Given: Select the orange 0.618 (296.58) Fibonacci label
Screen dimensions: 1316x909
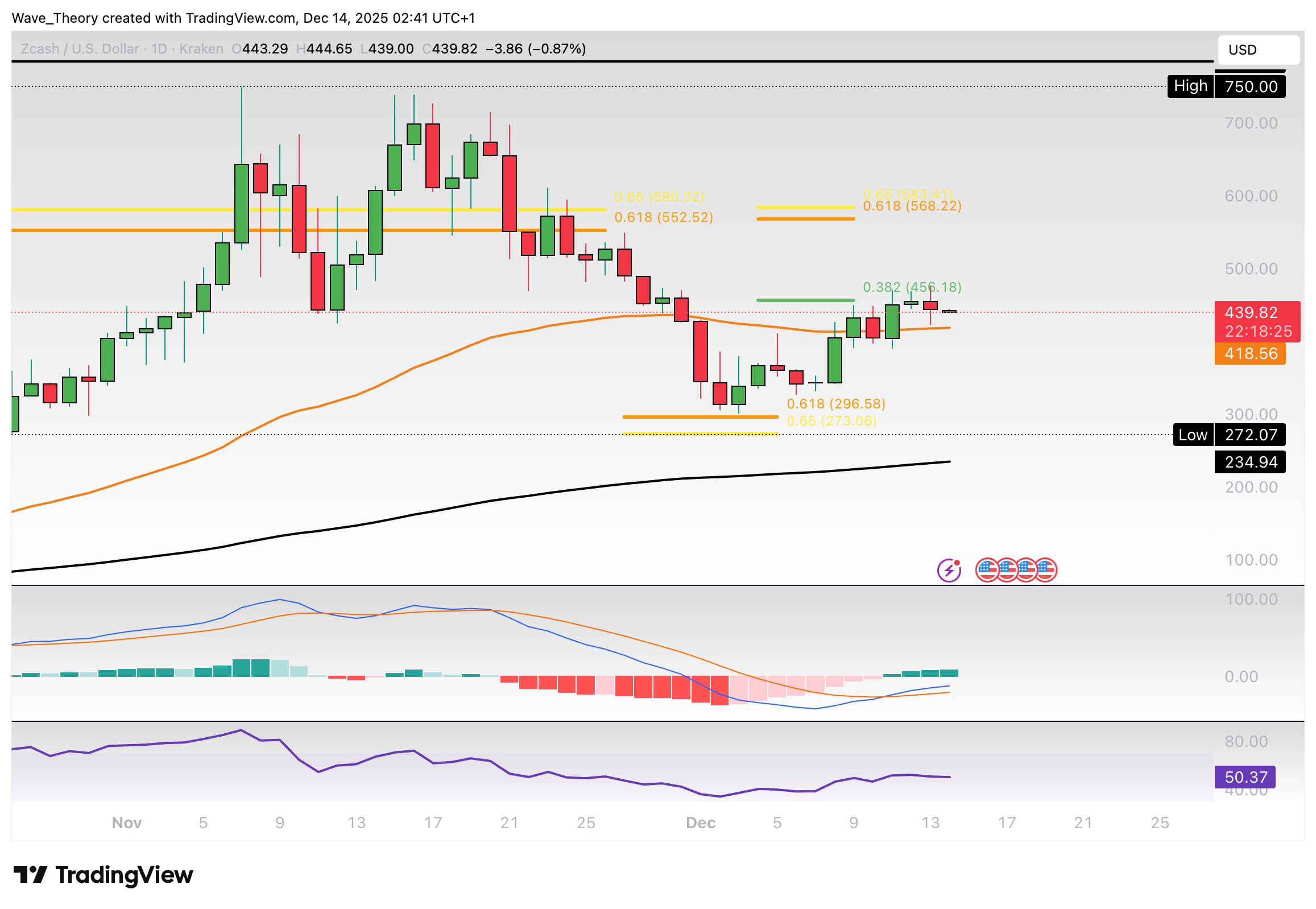Looking at the screenshot, I should click(835, 404).
